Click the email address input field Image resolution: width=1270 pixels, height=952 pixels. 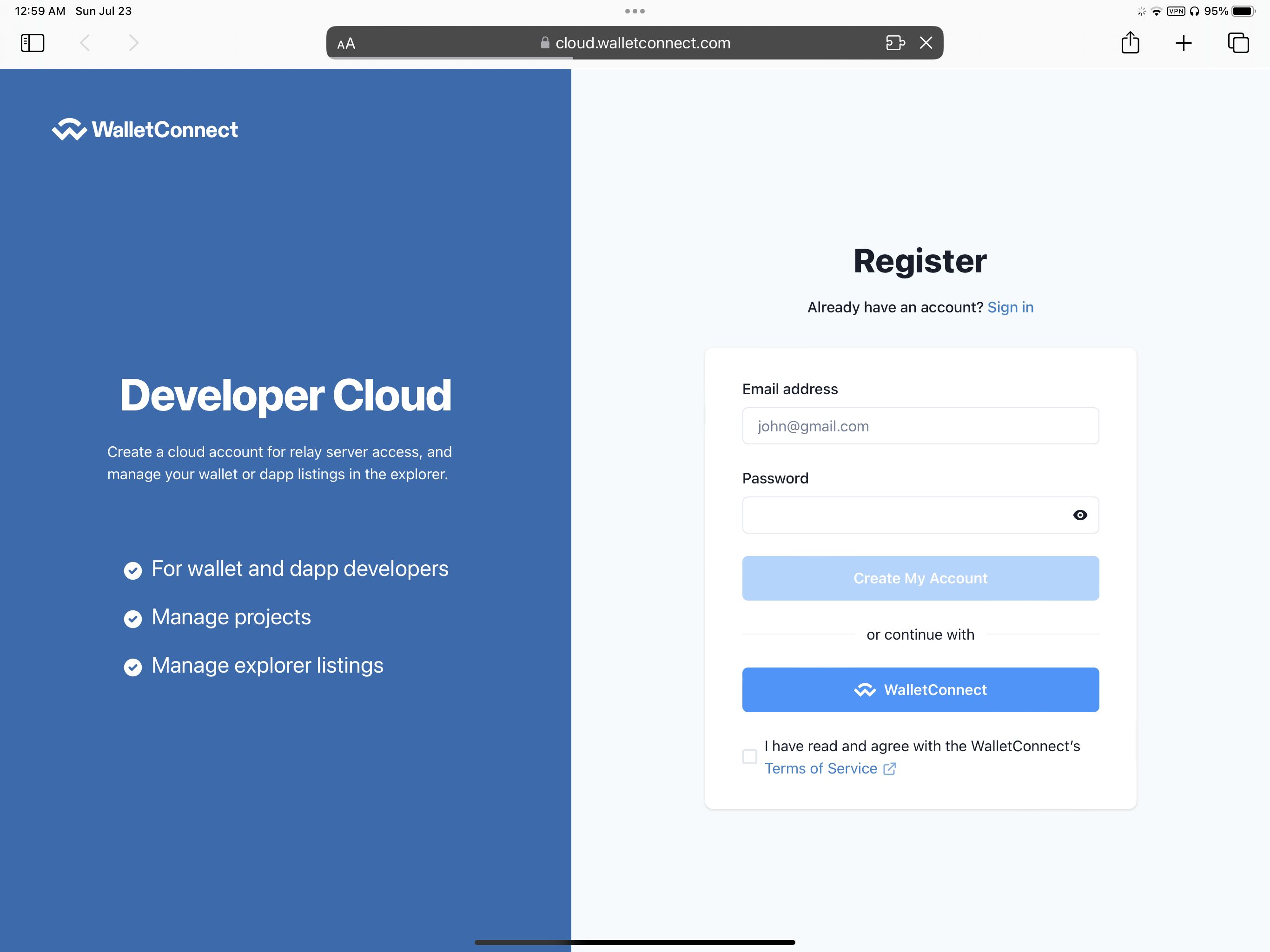coord(920,426)
